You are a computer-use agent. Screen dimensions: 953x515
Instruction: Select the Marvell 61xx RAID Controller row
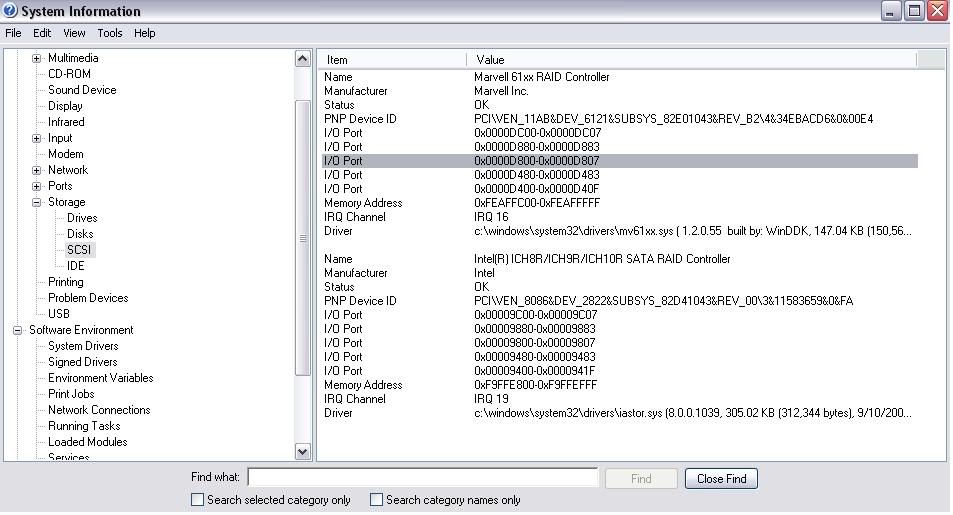coord(619,77)
